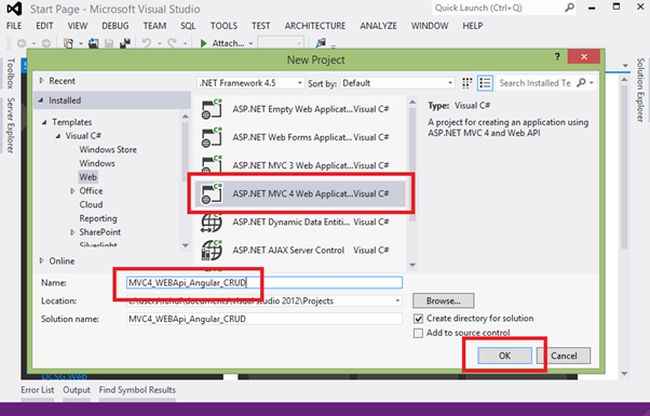
Task: Toggle Create directory for solution checkbox
Action: tap(418, 319)
